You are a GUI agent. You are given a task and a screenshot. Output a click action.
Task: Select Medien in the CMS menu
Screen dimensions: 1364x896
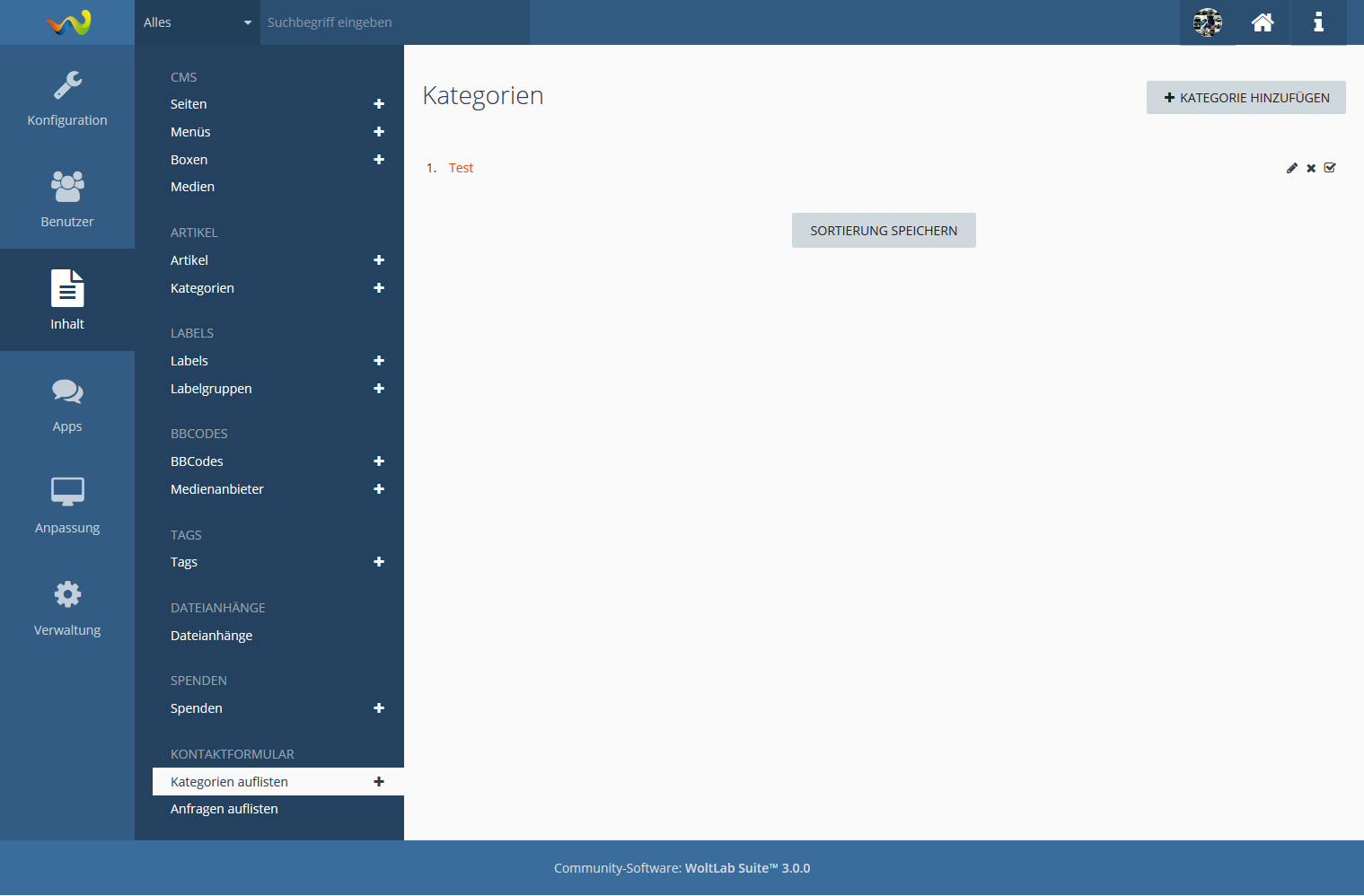pos(192,187)
